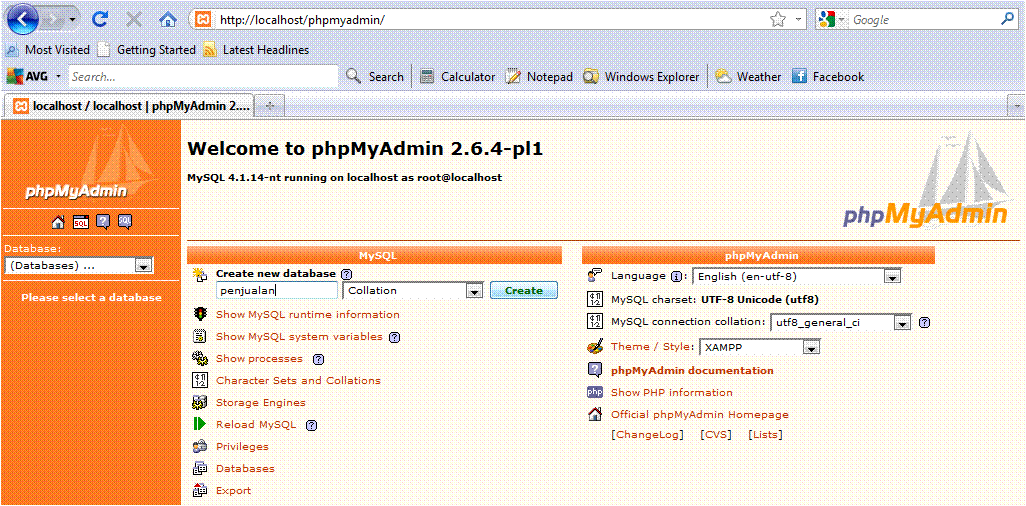Expand the sidebar Databases dropdown
The width and height of the screenshot is (1026, 506).
coord(144,266)
